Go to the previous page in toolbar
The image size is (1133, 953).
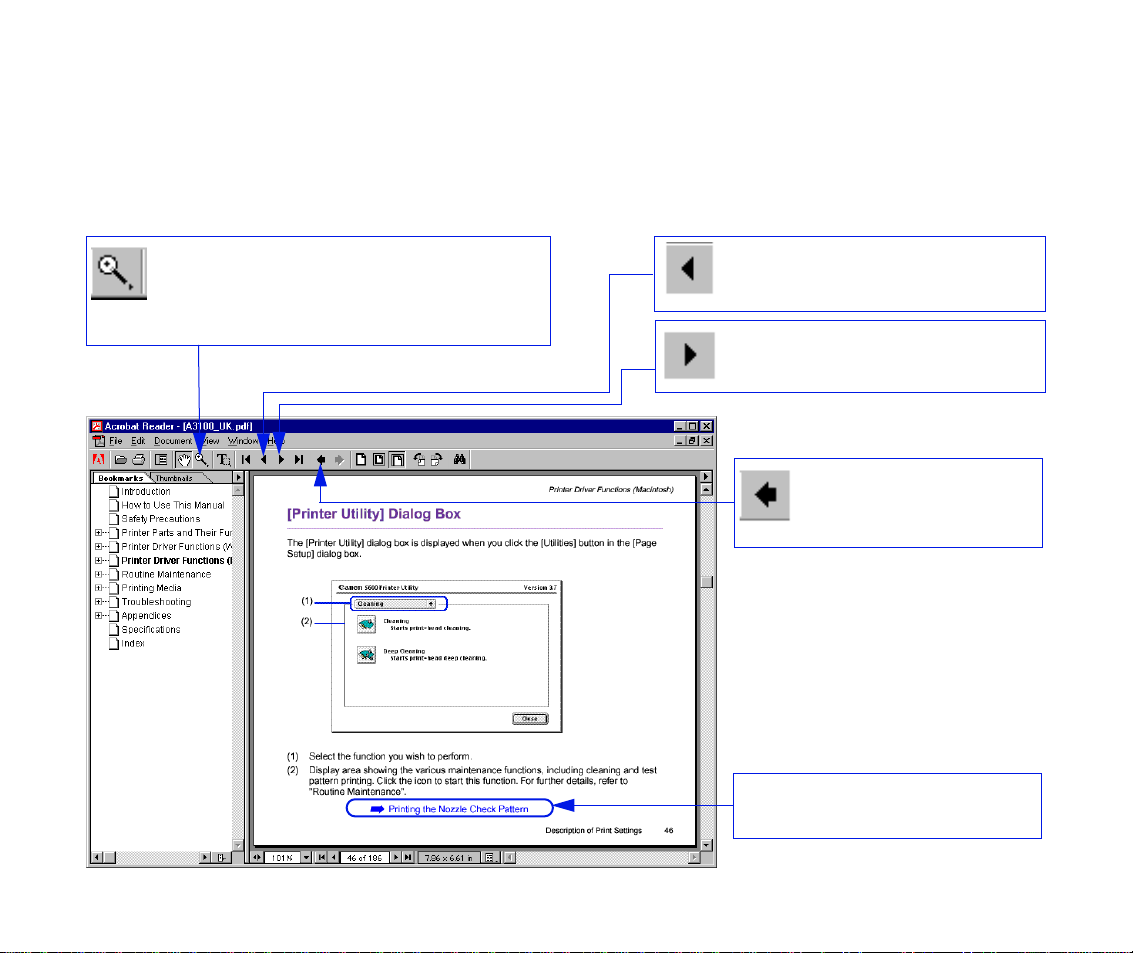click(264, 460)
